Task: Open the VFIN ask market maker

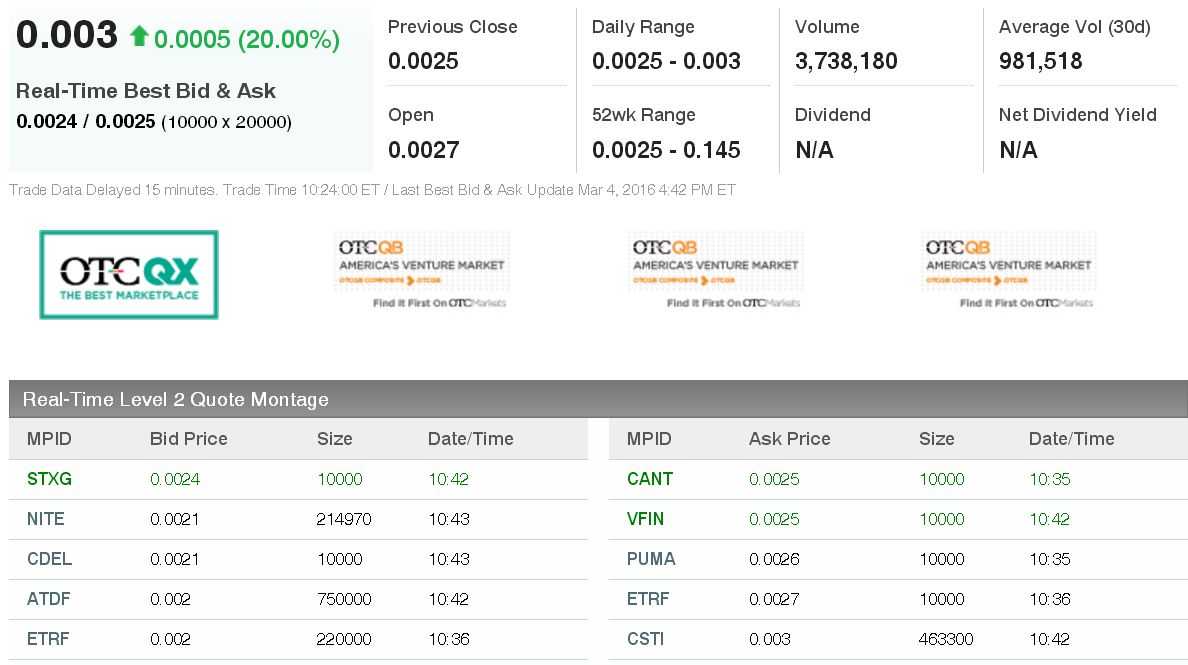Action: (x=645, y=519)
